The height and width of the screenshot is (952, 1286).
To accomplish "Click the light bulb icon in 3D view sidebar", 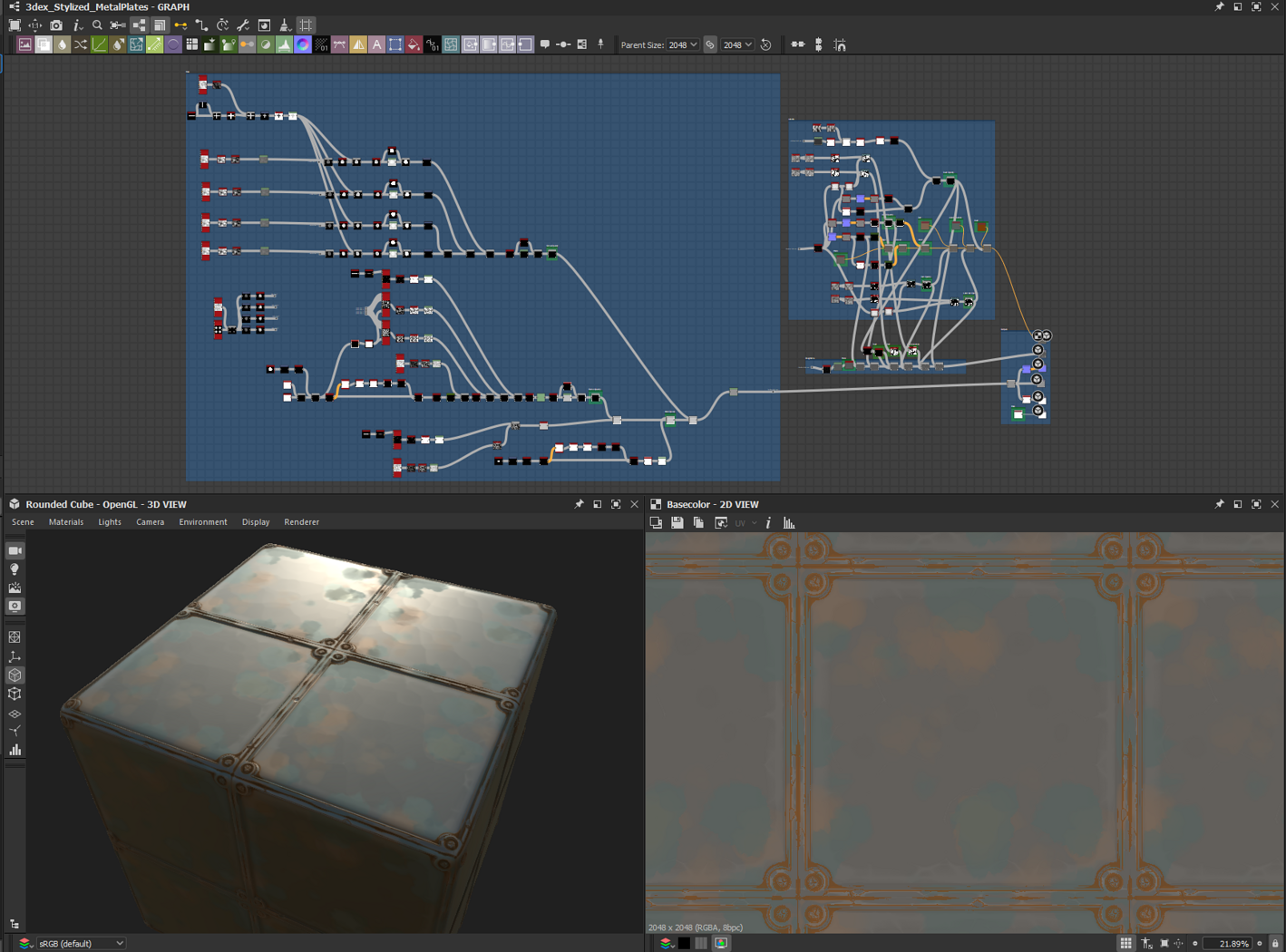I will (15, 569).
